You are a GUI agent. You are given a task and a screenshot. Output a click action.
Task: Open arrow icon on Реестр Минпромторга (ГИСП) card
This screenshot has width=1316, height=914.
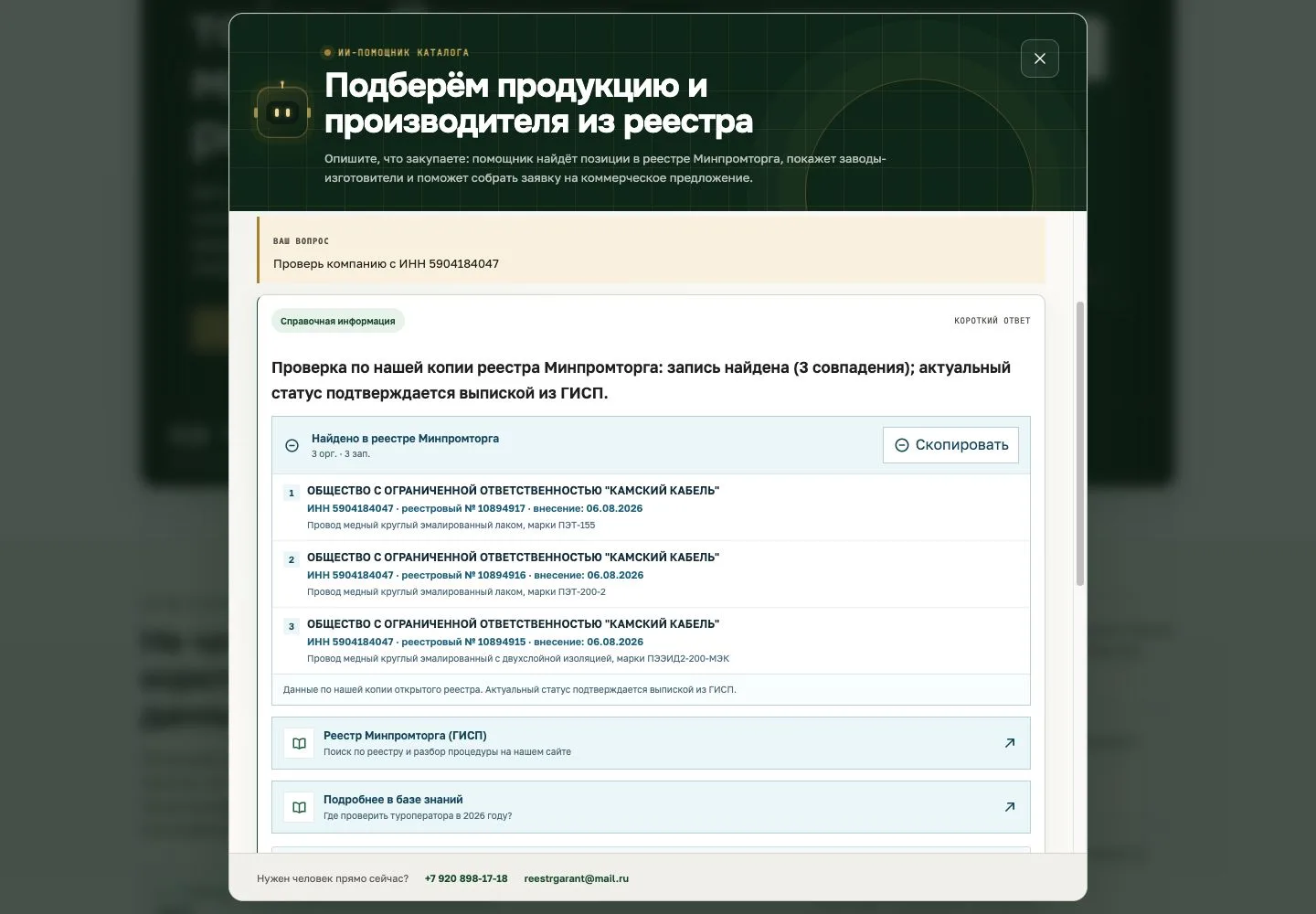coord(1010,743)
